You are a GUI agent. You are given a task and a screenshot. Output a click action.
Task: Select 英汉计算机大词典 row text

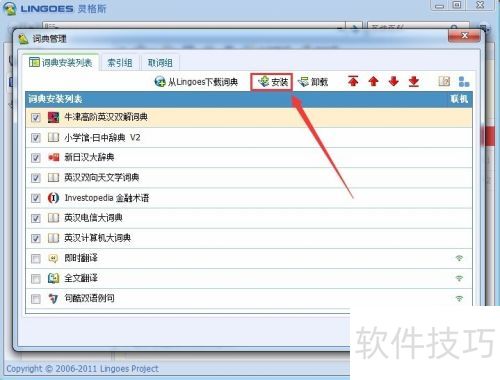click(97, 238)
